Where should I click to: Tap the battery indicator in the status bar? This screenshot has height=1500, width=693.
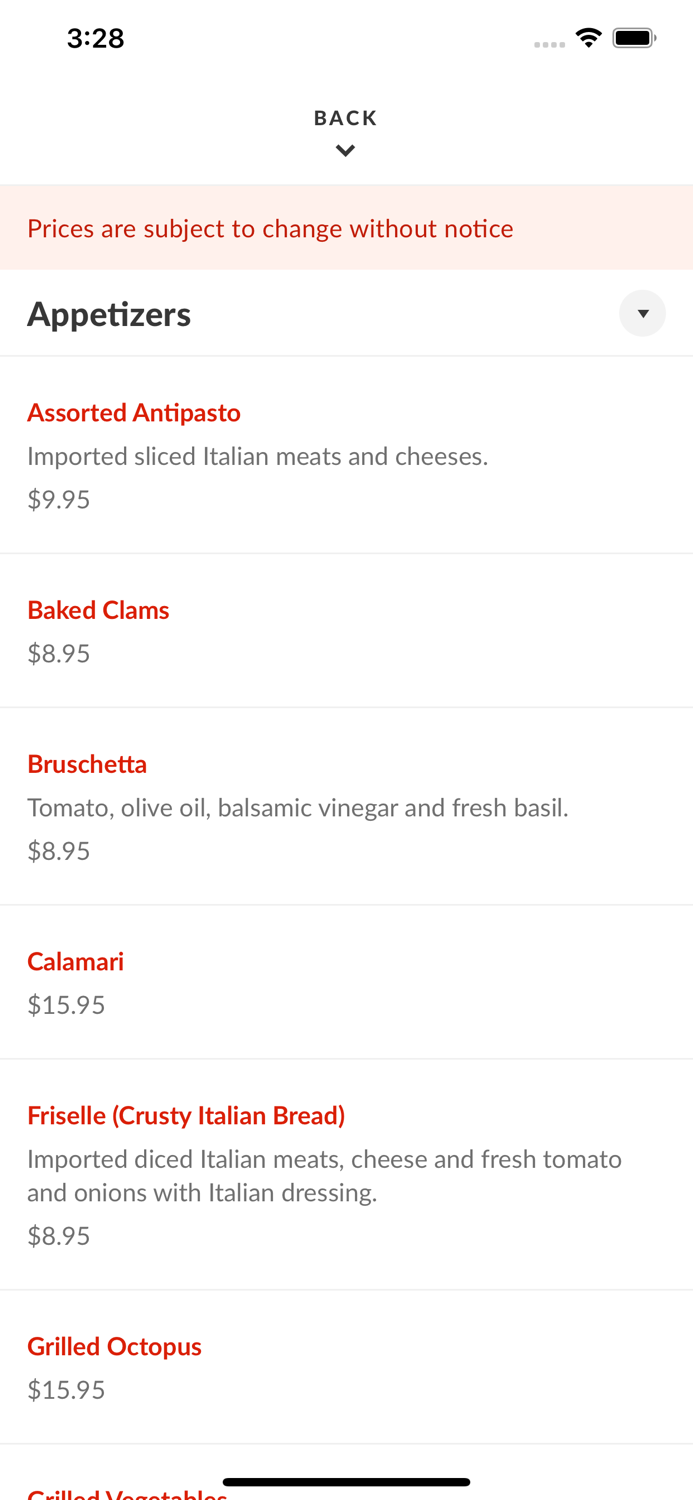pos(634,37)
